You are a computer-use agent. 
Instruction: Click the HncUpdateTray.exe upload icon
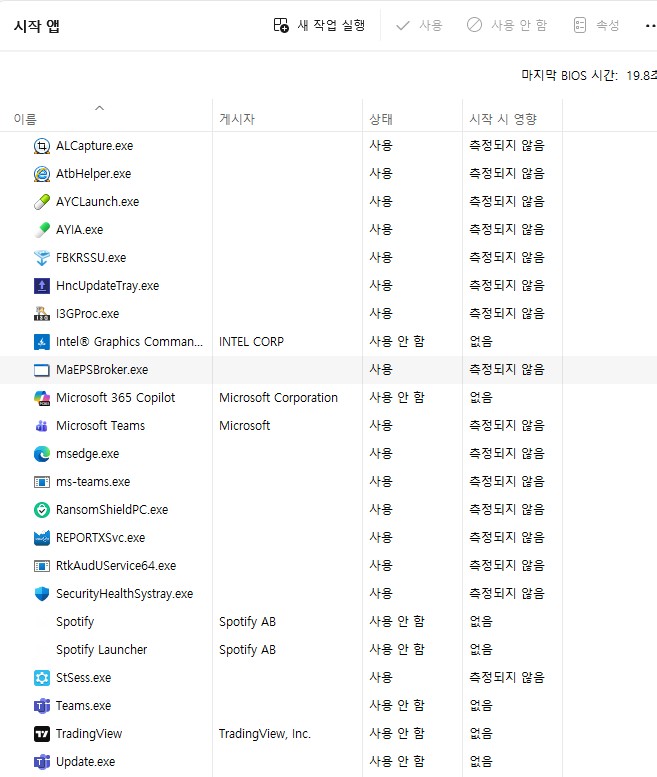click(42, 286)
